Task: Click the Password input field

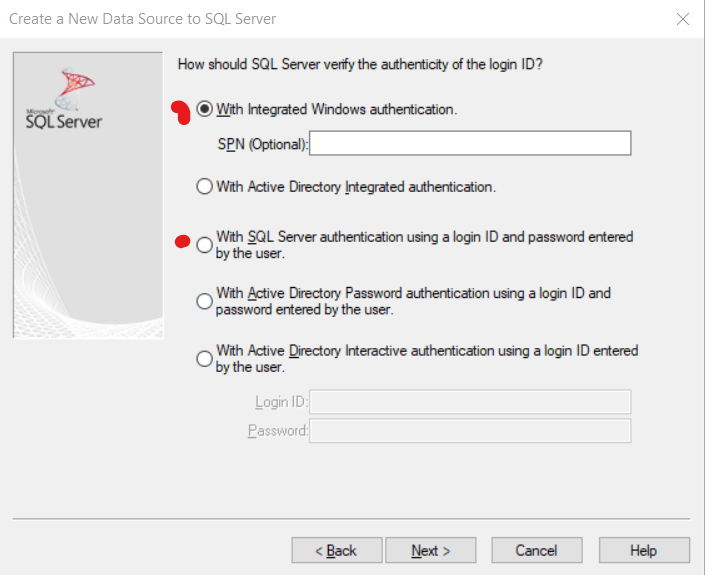Action: pos(470,431)
